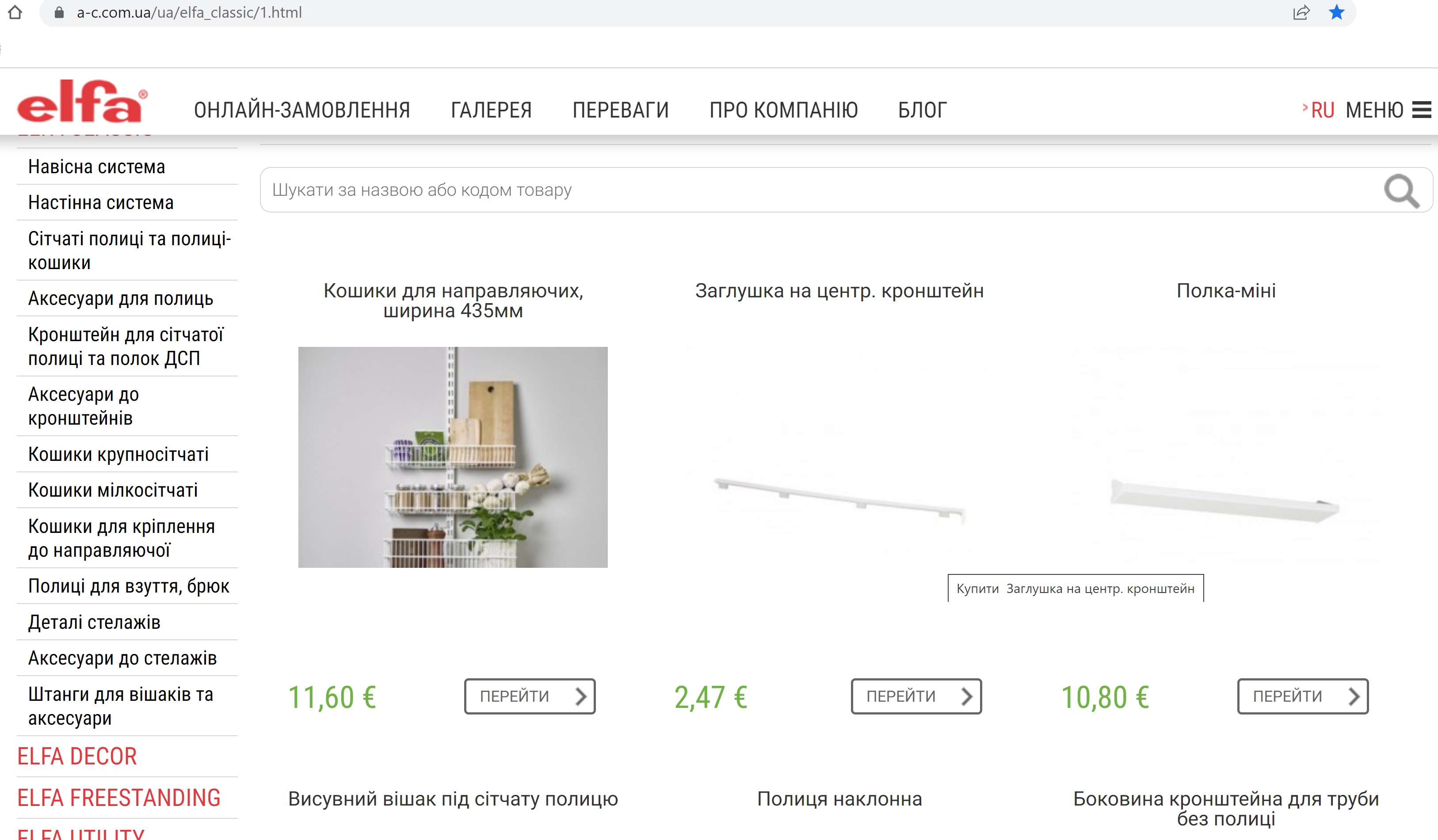Screen dimensions: 1438x840
Task: Click the Заглушка bracket cover image
Action: 839,457
